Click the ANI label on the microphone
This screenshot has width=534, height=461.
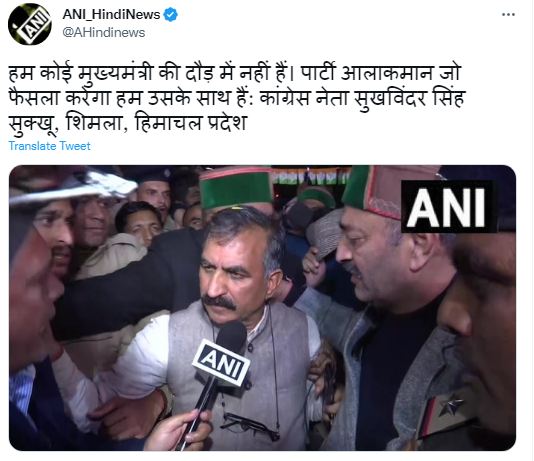(x=221, y=362)
